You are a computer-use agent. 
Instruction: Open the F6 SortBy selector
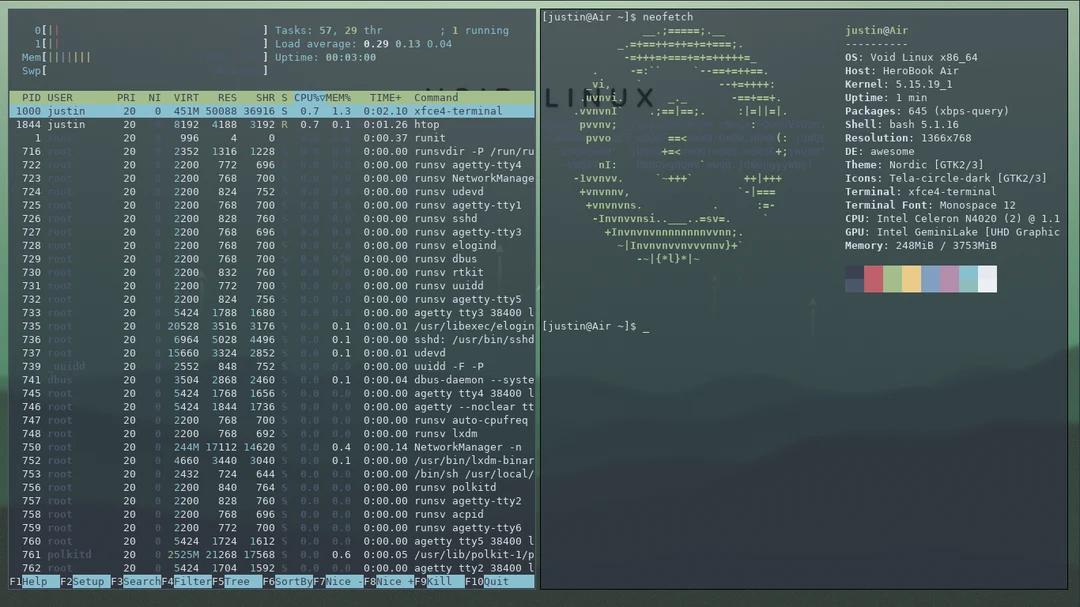[287, 581]
